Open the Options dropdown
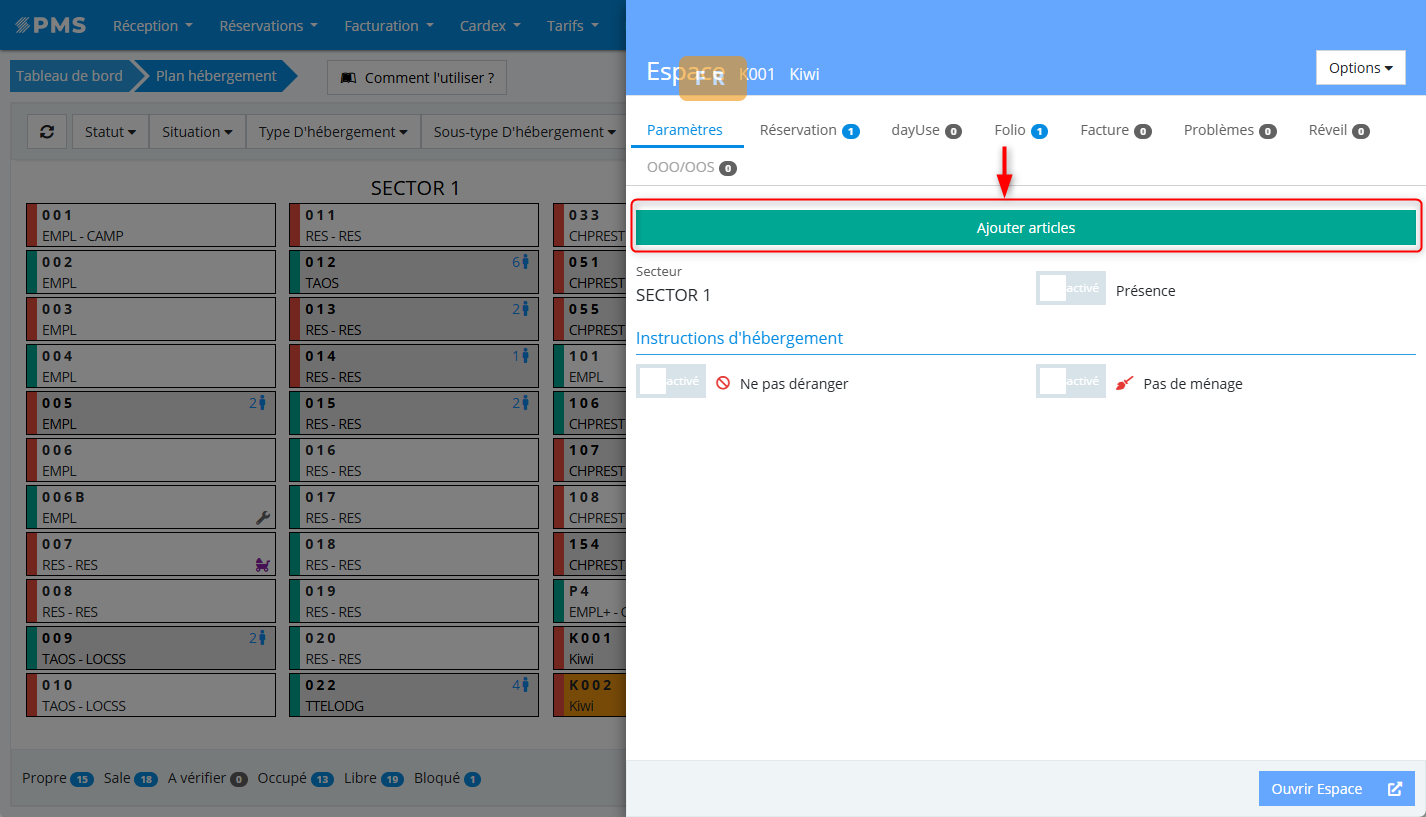 (x=1360, y=68)
